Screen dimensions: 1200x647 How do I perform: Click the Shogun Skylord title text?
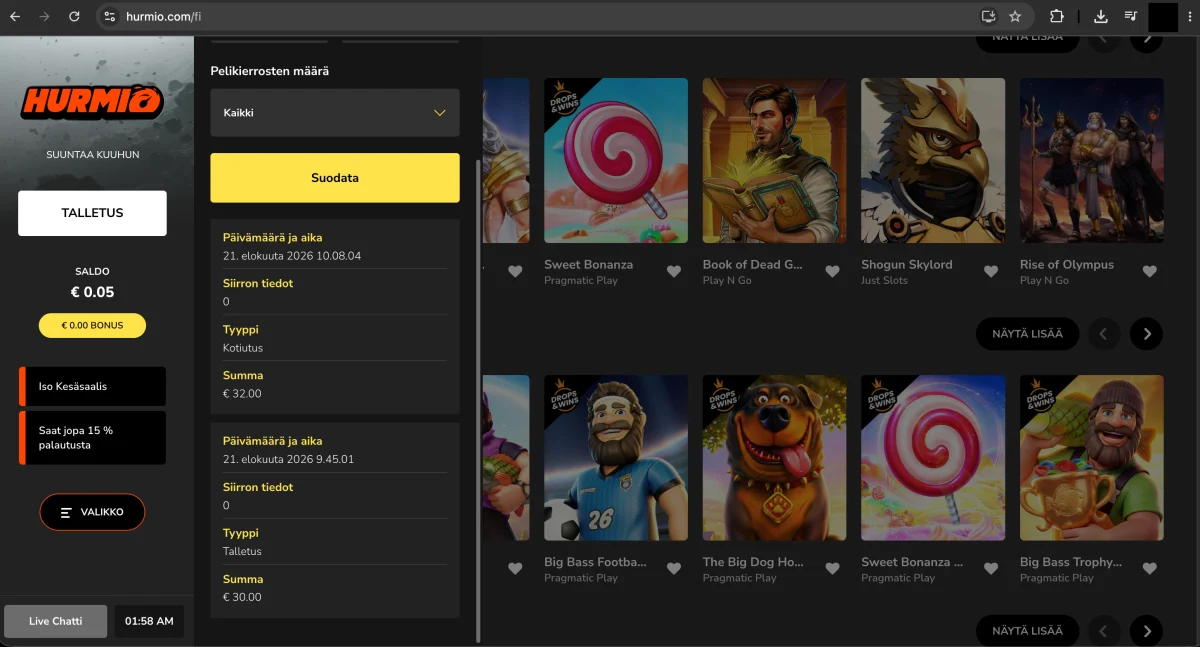pyautogui.click(x=907, y=265)
